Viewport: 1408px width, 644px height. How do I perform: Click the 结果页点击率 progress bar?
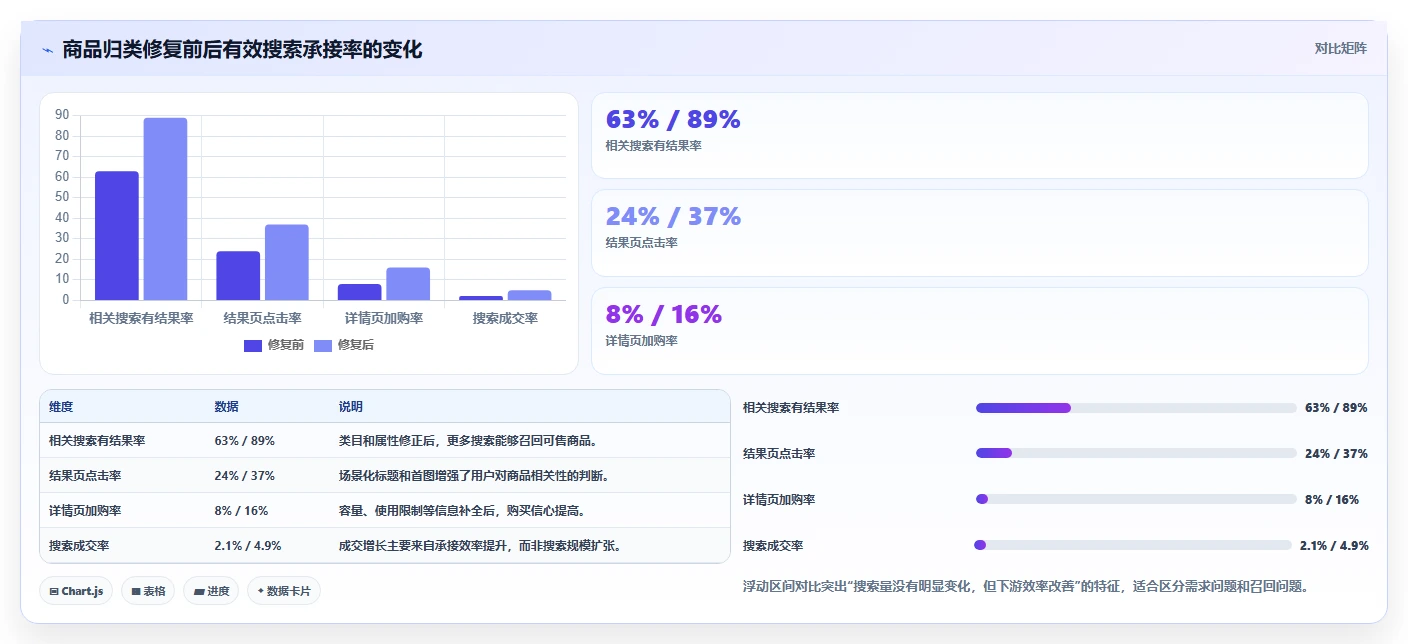(1136, 453)
